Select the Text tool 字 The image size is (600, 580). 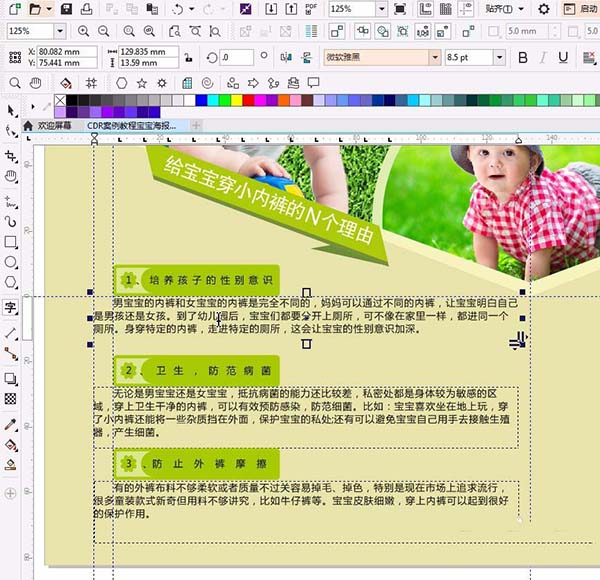11,307
